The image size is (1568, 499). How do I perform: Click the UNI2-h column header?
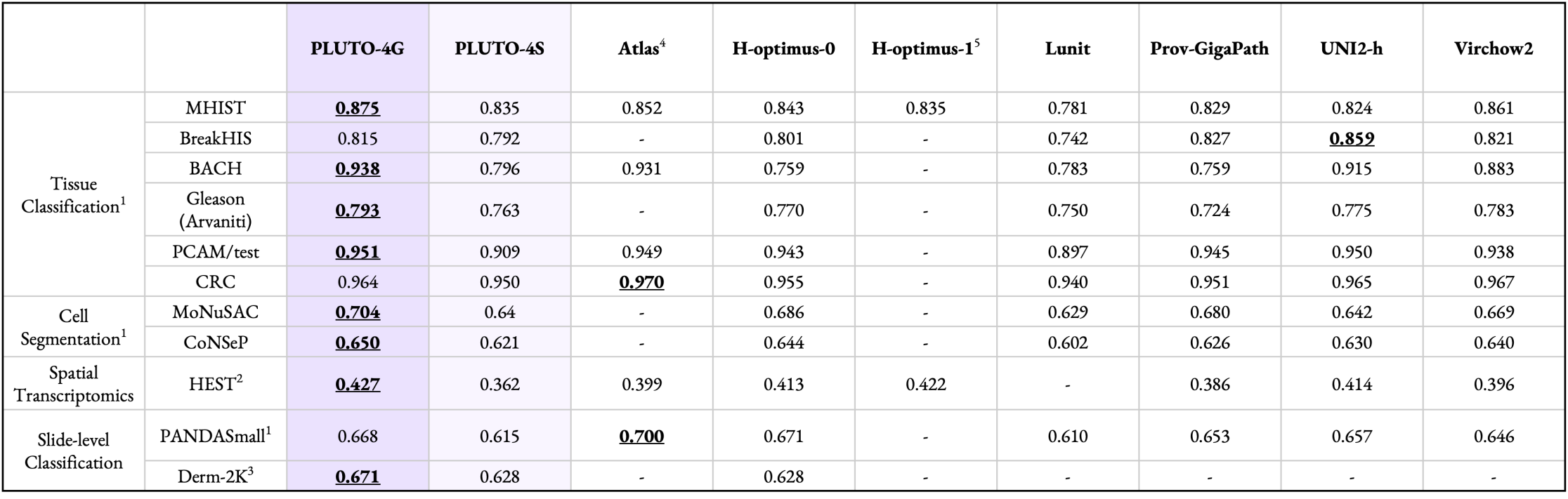coord(1352,48)
